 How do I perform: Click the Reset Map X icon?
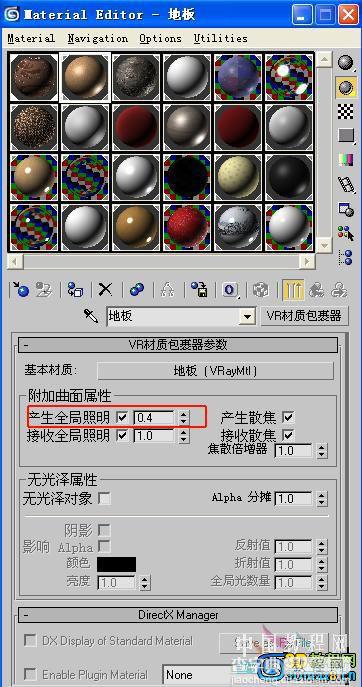point(105,290)
